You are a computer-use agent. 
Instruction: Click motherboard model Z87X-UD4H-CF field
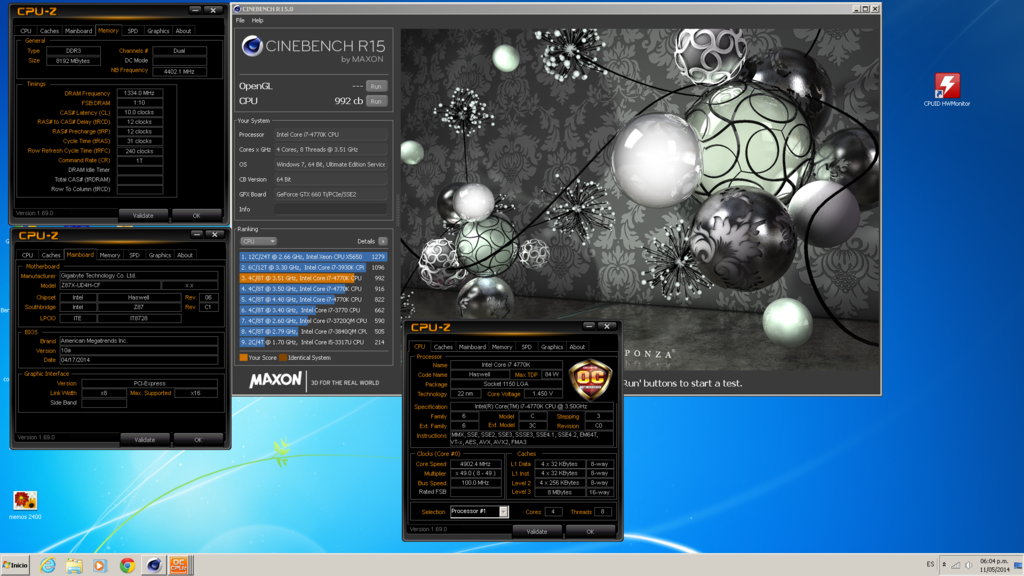(109, 285)
